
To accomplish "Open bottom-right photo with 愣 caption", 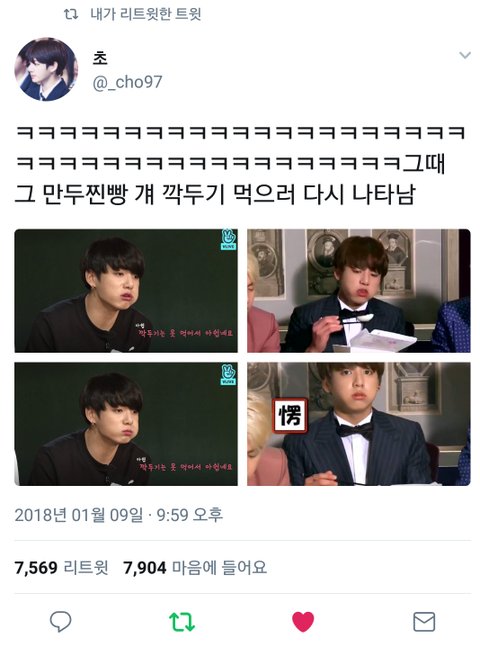I will click(x=359, y=424).
